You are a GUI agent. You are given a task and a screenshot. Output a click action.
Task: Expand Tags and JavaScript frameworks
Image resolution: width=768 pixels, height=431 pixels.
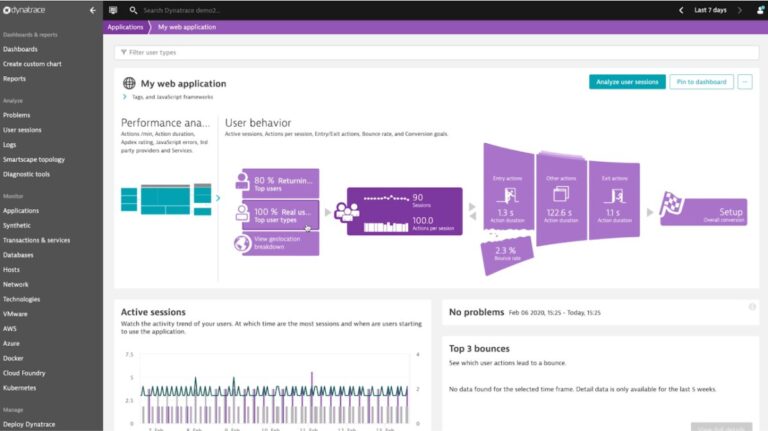pyautogui.click(x=168, y=97)
